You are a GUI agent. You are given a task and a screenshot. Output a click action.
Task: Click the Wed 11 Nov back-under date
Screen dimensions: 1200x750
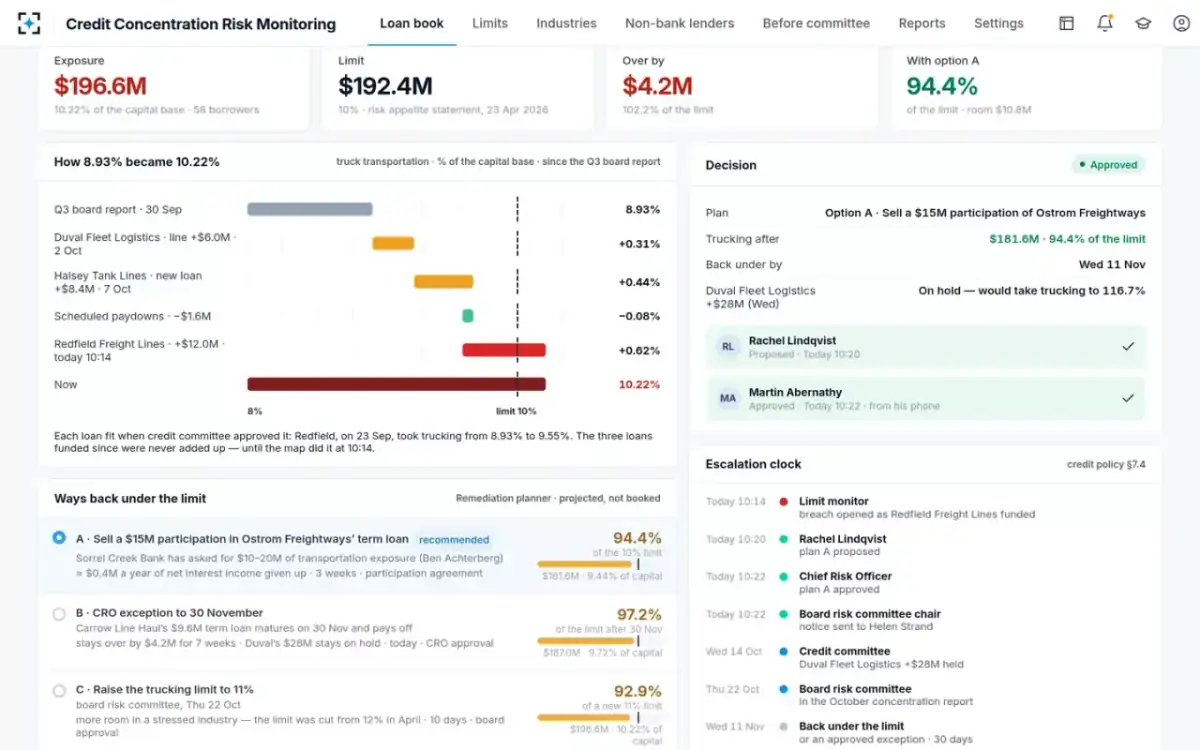(1112, 265)
